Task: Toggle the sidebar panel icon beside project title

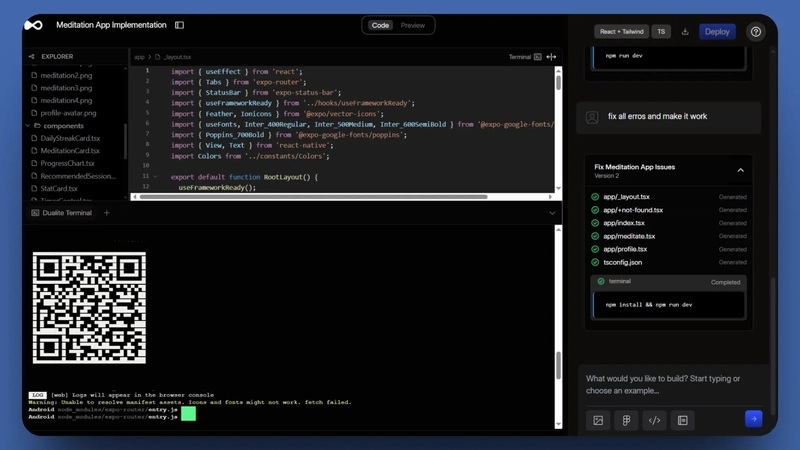Action: pos(179,25)
